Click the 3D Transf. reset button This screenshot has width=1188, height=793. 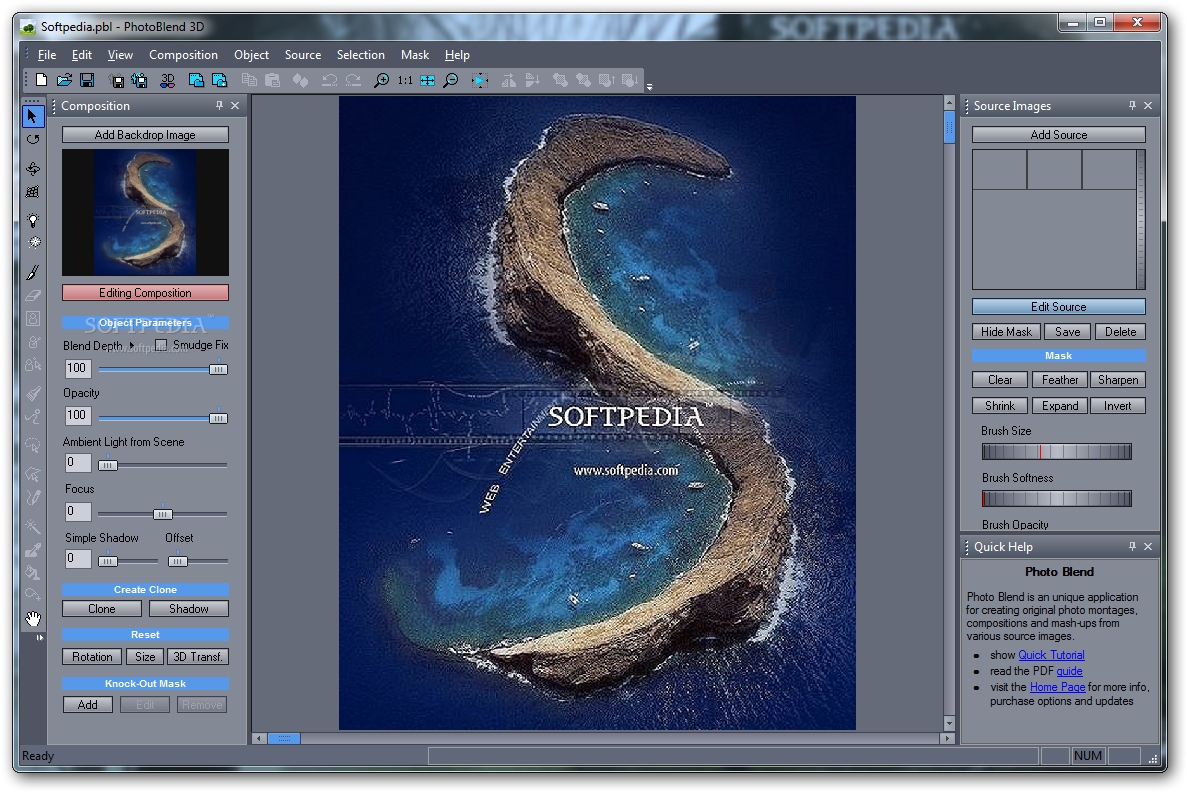tap(198, 657)
